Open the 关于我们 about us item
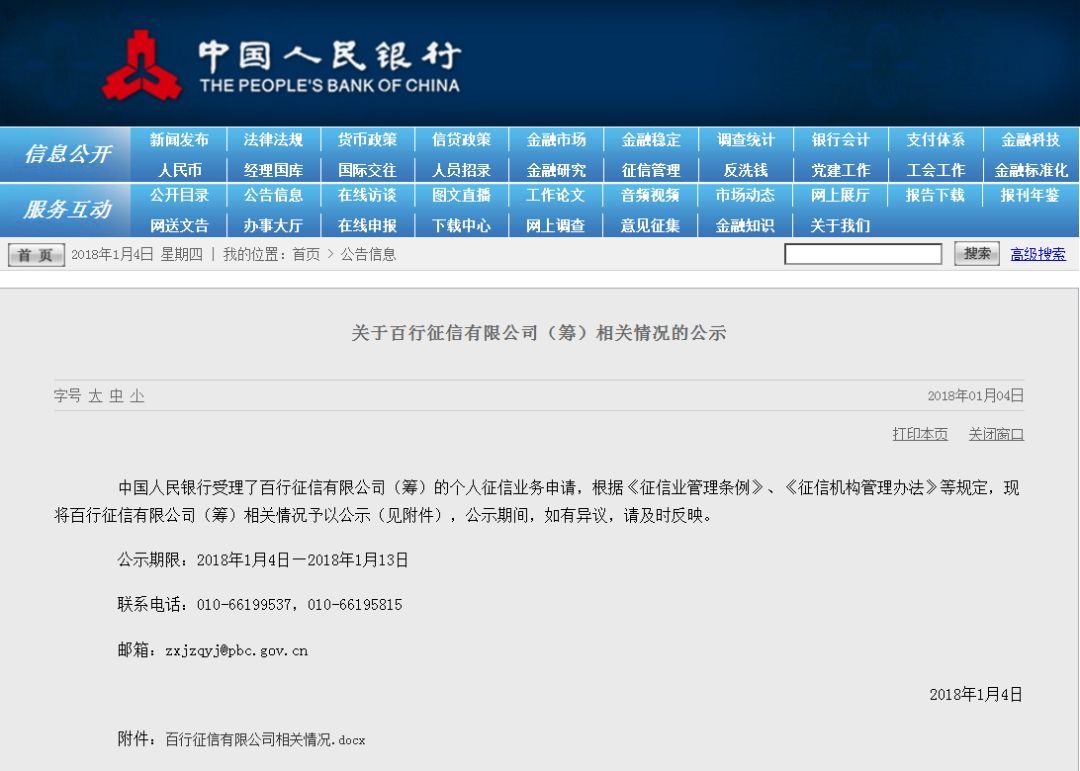 [x=839, y=226]
